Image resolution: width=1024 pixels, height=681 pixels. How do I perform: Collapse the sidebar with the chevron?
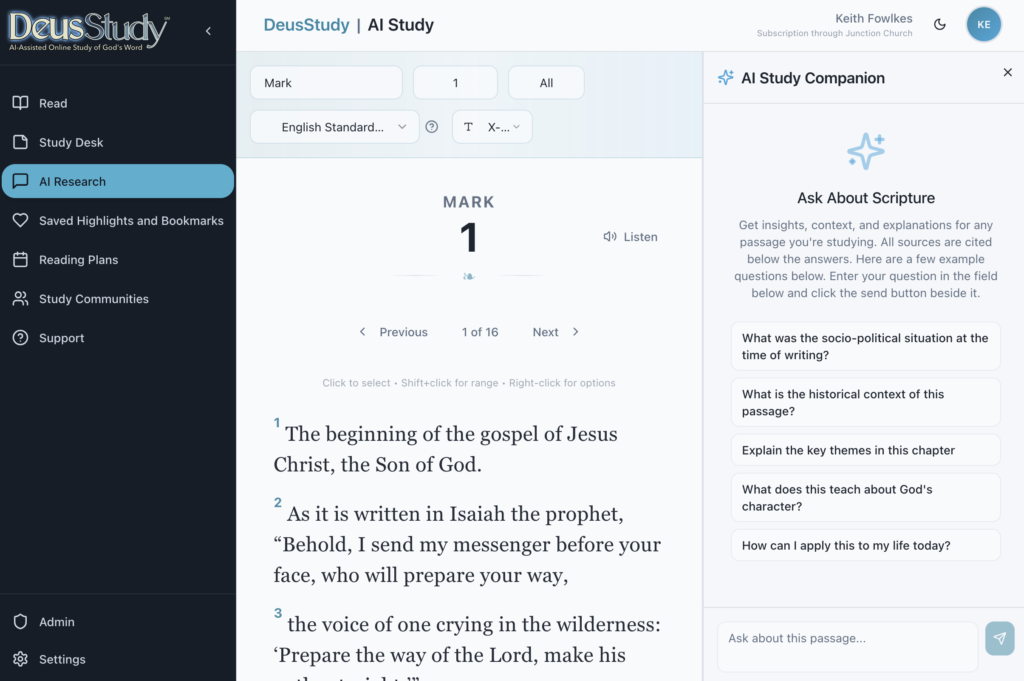(208, 31)
